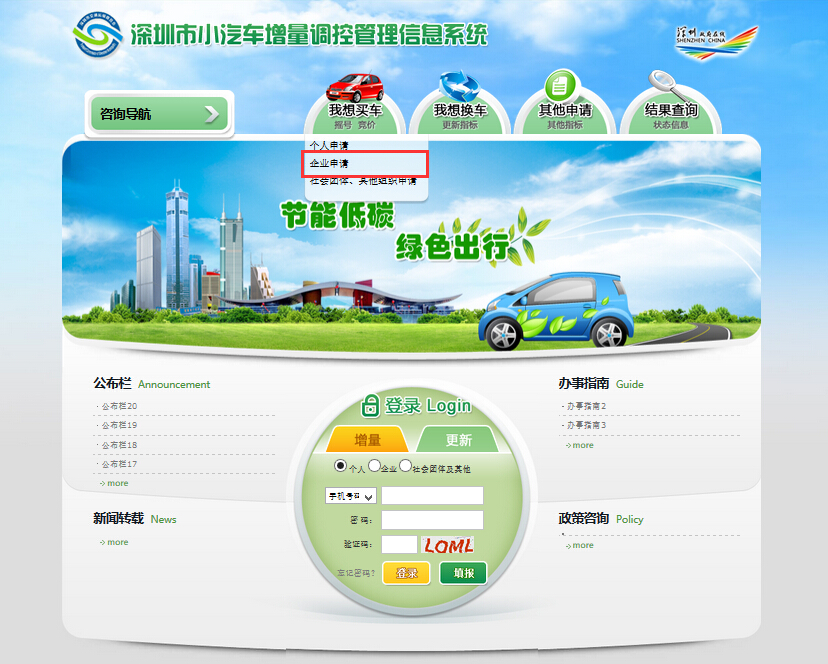Choose 企业申请 from the dropdown menu
The height and width of the screenshot is (664, 828).
click(330, 163)
